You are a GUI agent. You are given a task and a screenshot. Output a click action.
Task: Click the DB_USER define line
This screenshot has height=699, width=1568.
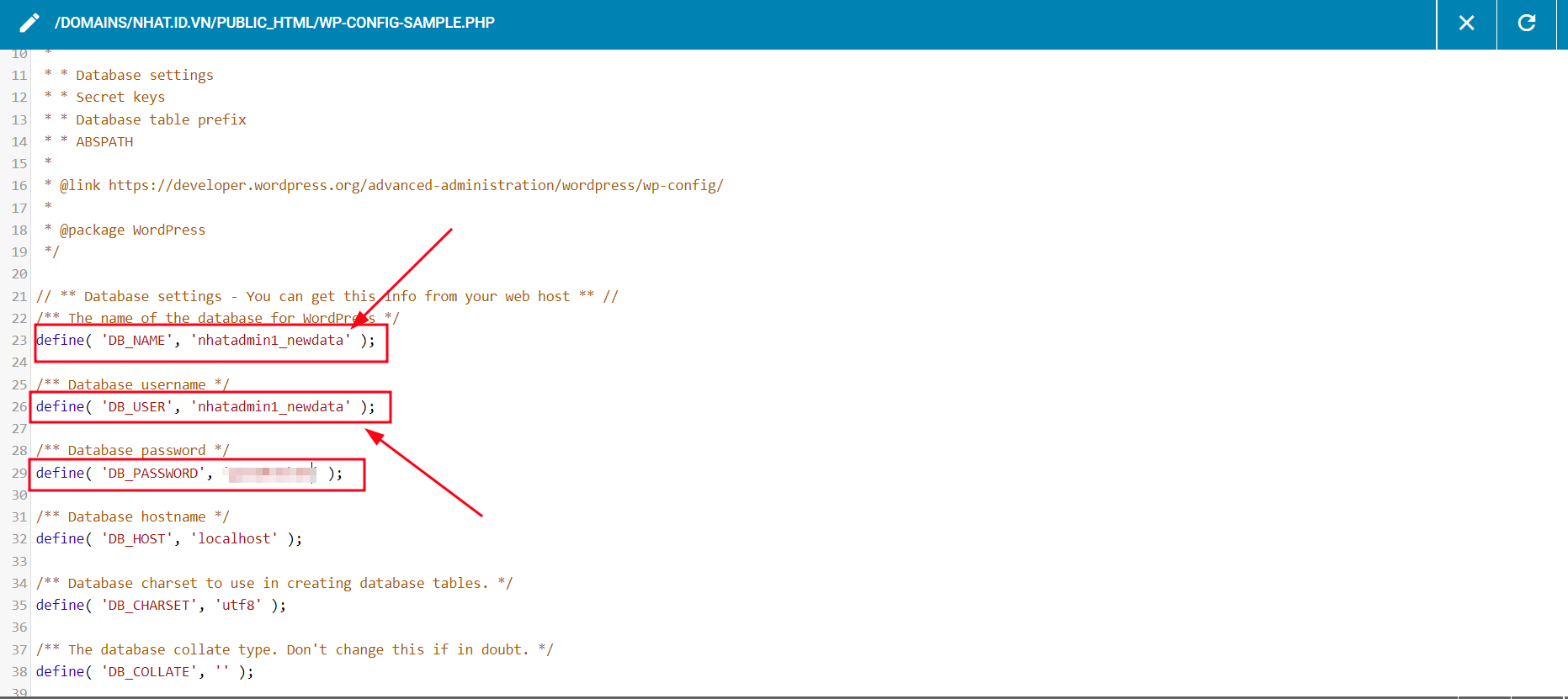(x=205, y=407)
